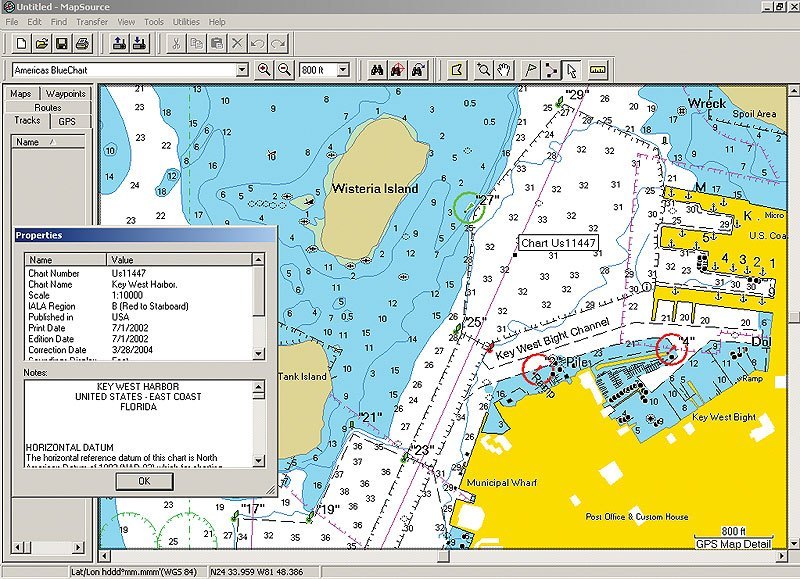Select the Waypoint flag tool
Image resolution: width=800 pixels, height=579 pixels.
[x=531, y=70]
